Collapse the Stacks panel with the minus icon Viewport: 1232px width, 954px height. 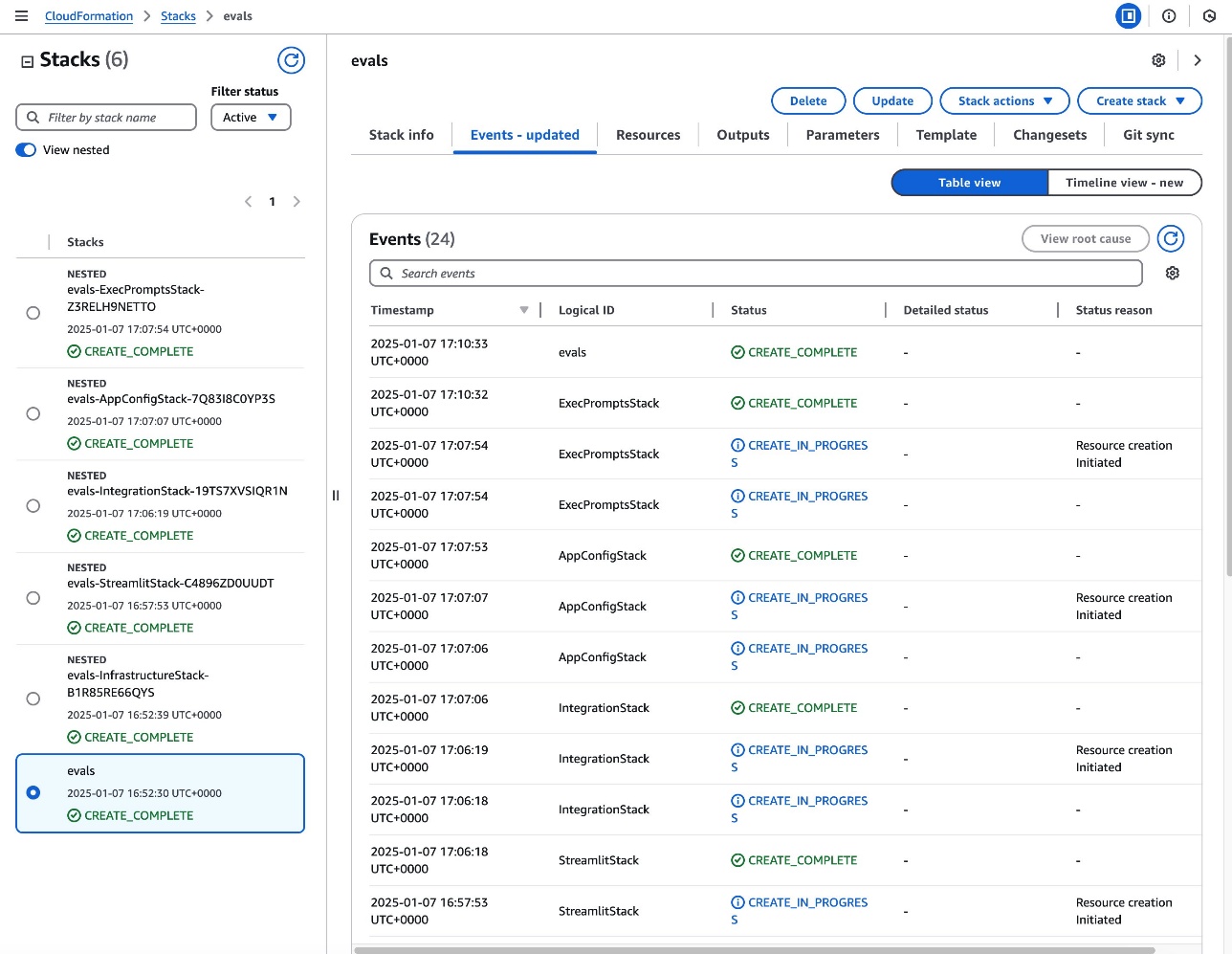[28, 62]
